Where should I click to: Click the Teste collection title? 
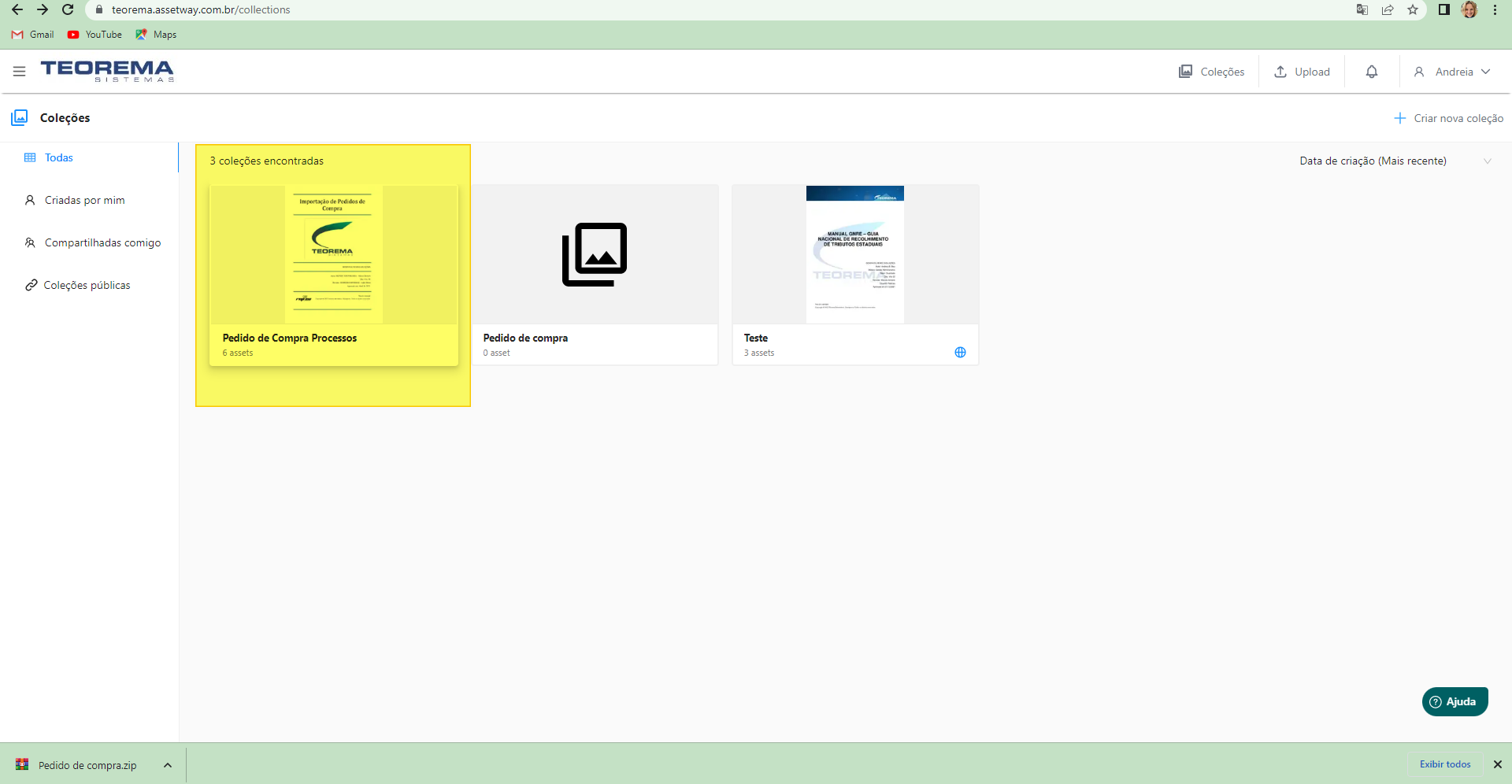(x=756, y=338)
